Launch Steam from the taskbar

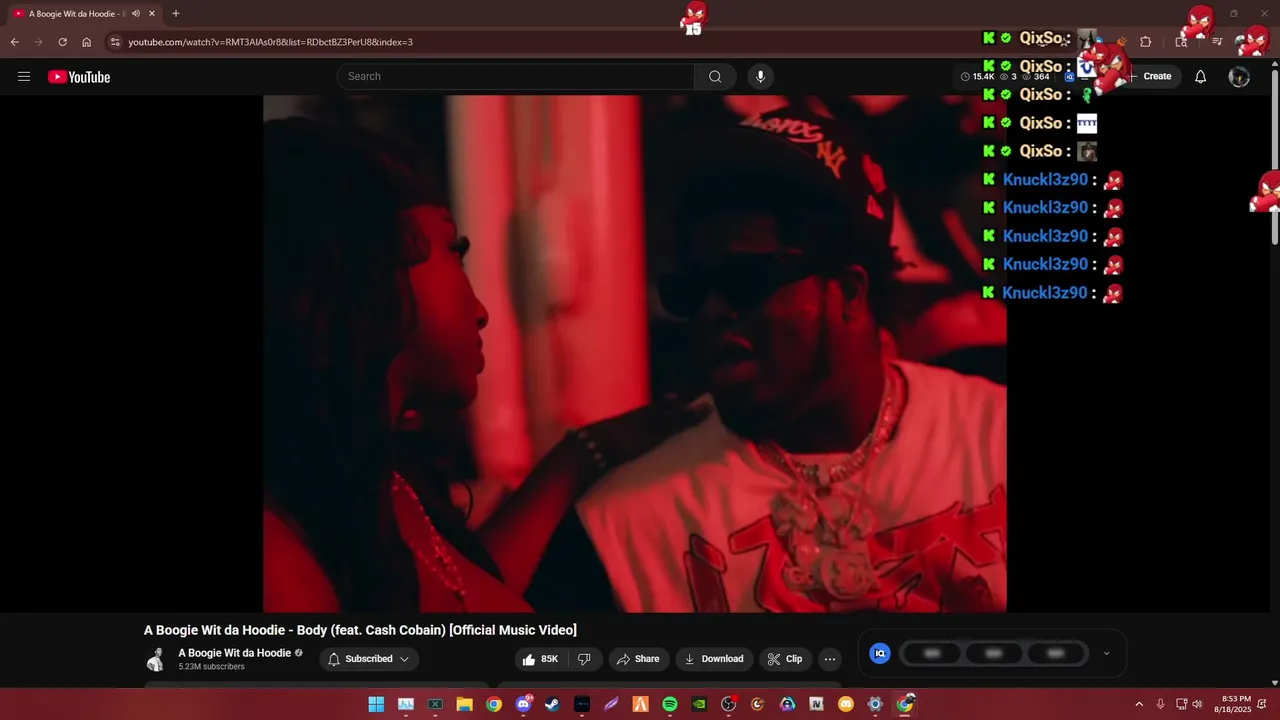click(553, 704)
